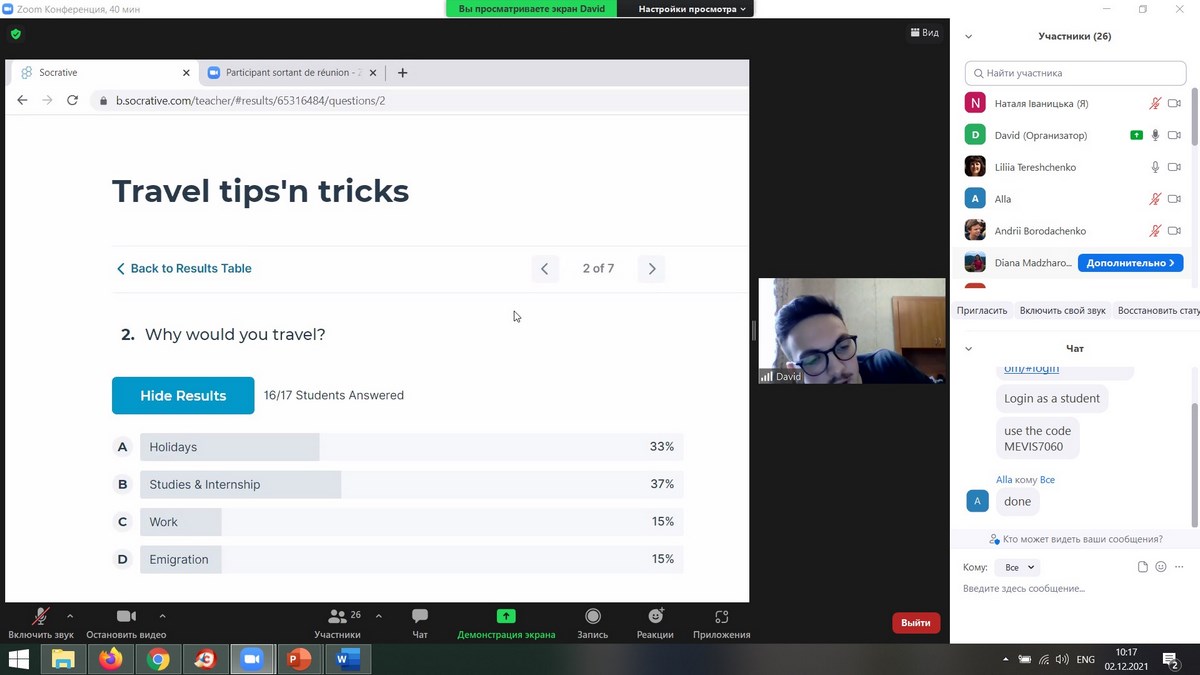Click the find participant search field
The image size is (1200, 675).
[x=1075, y=73]
